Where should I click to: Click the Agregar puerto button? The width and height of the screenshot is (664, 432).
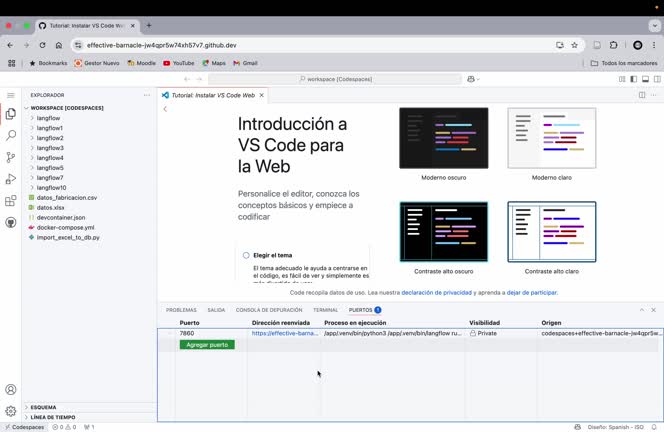[x=207, y=345]
